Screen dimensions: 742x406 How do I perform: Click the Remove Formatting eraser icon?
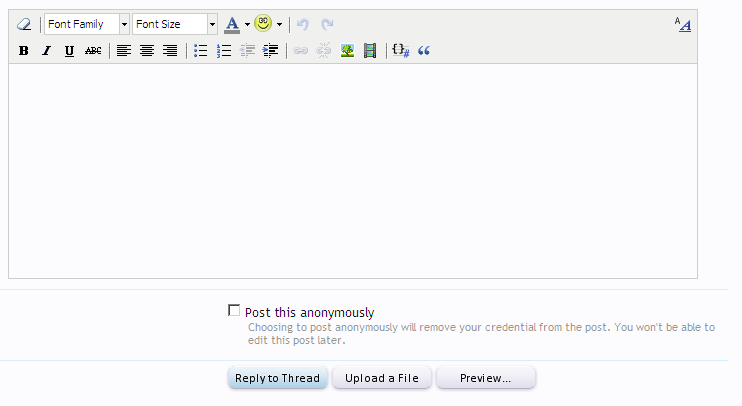(x=24, y=24)
